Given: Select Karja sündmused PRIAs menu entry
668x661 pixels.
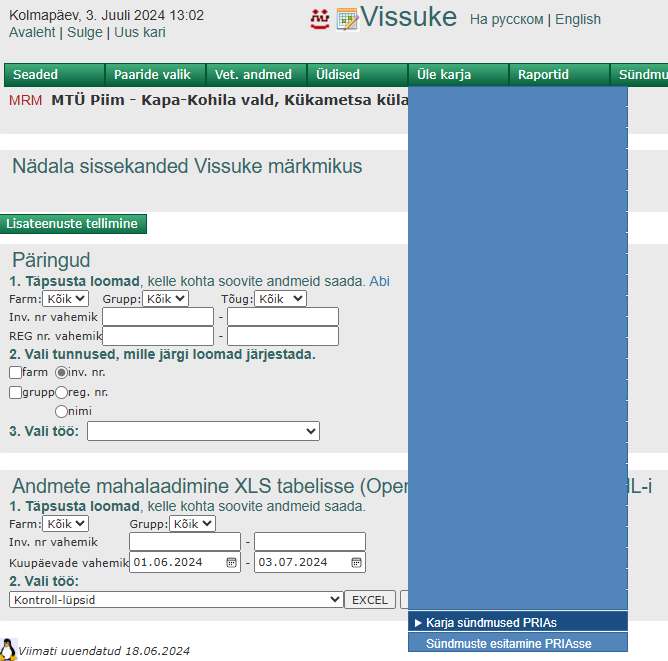Looking at the screenshot, I should pyautogui.click(x=518, y=622).
